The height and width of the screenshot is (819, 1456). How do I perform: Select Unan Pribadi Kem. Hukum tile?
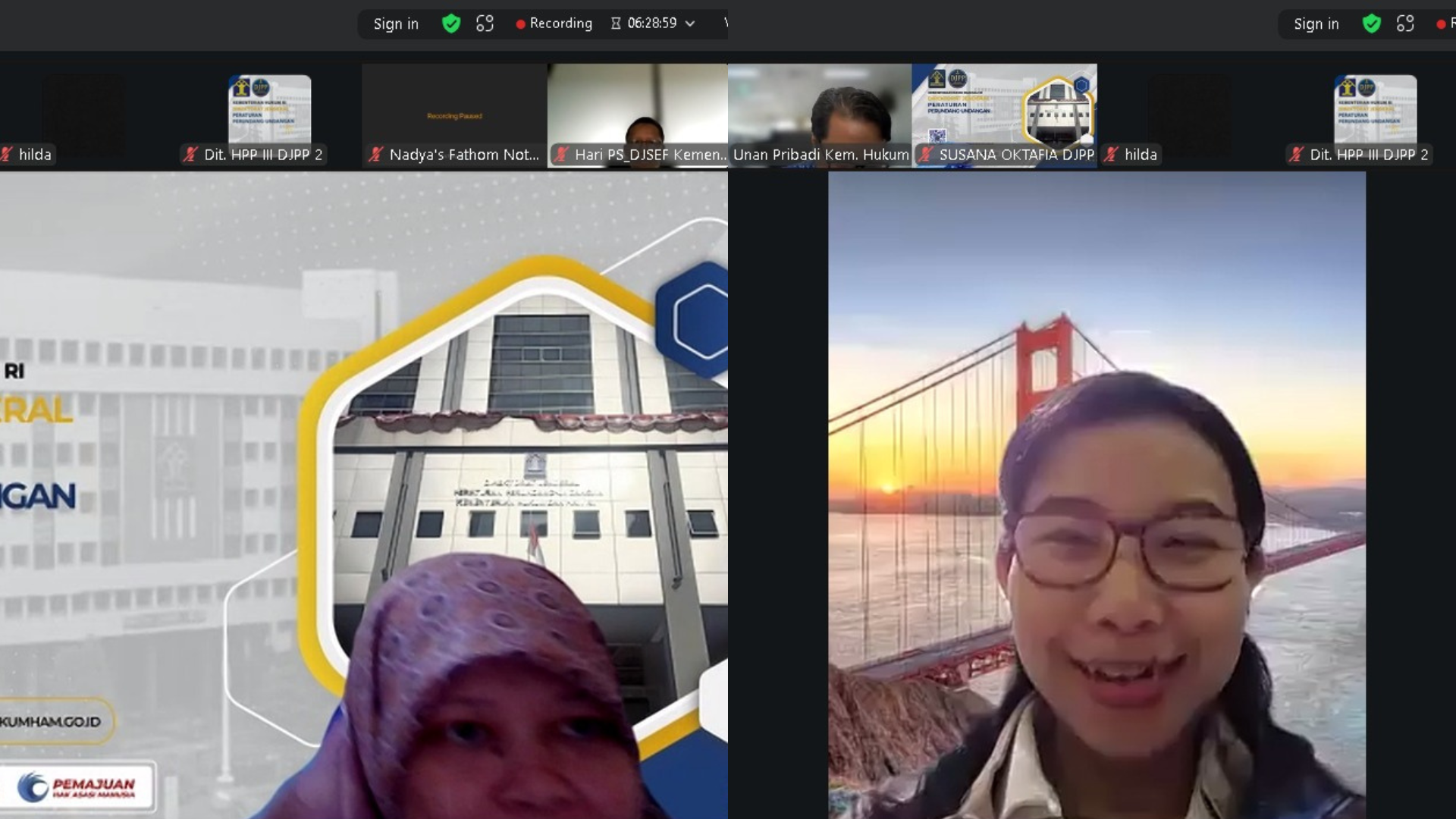click(820, 114)
